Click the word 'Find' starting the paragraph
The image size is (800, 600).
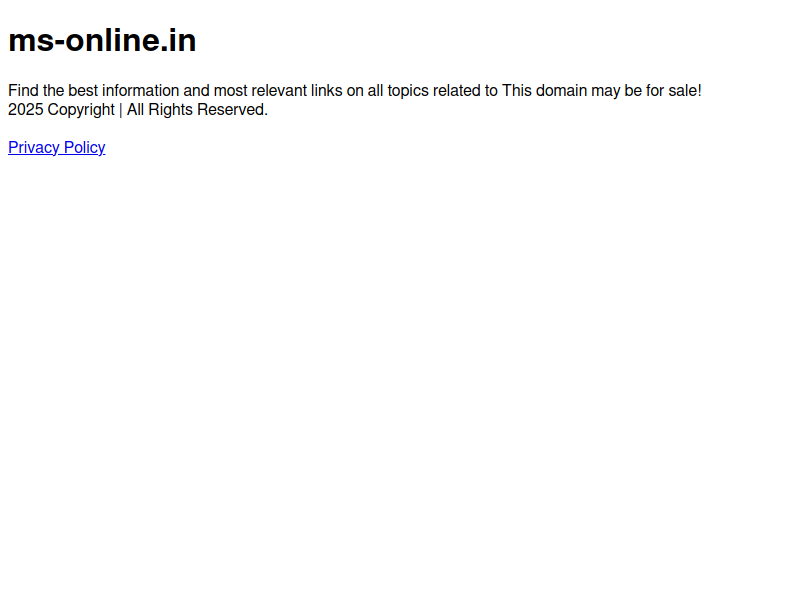click(23, 91)
